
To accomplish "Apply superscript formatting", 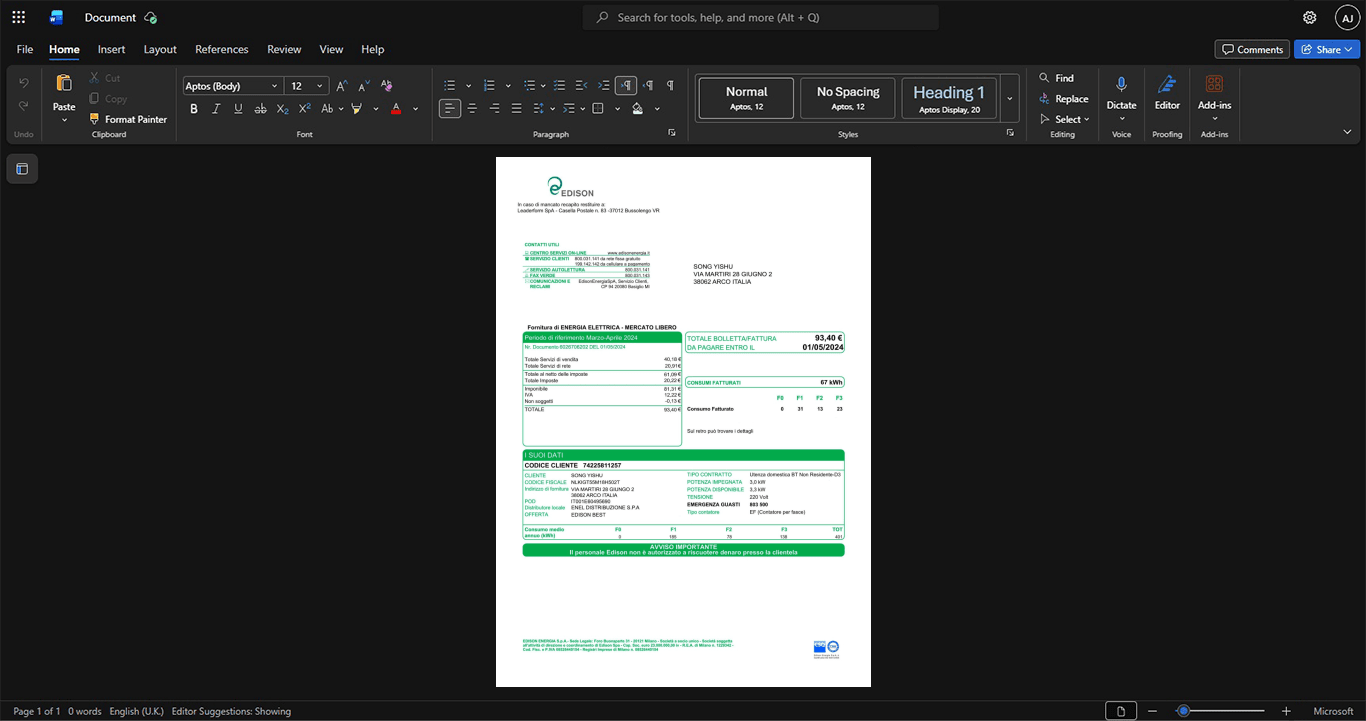I will pos(304,109).
